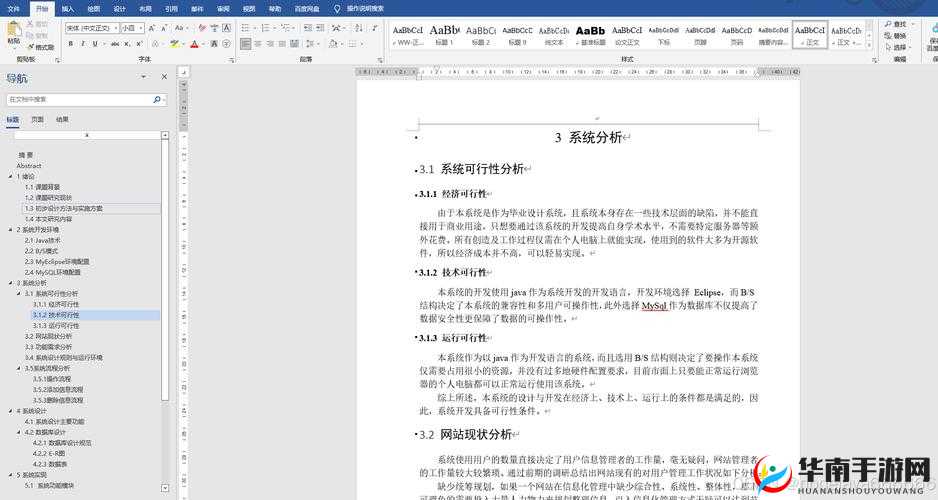Apply the 标题 2 heading style

coord(481,35)
